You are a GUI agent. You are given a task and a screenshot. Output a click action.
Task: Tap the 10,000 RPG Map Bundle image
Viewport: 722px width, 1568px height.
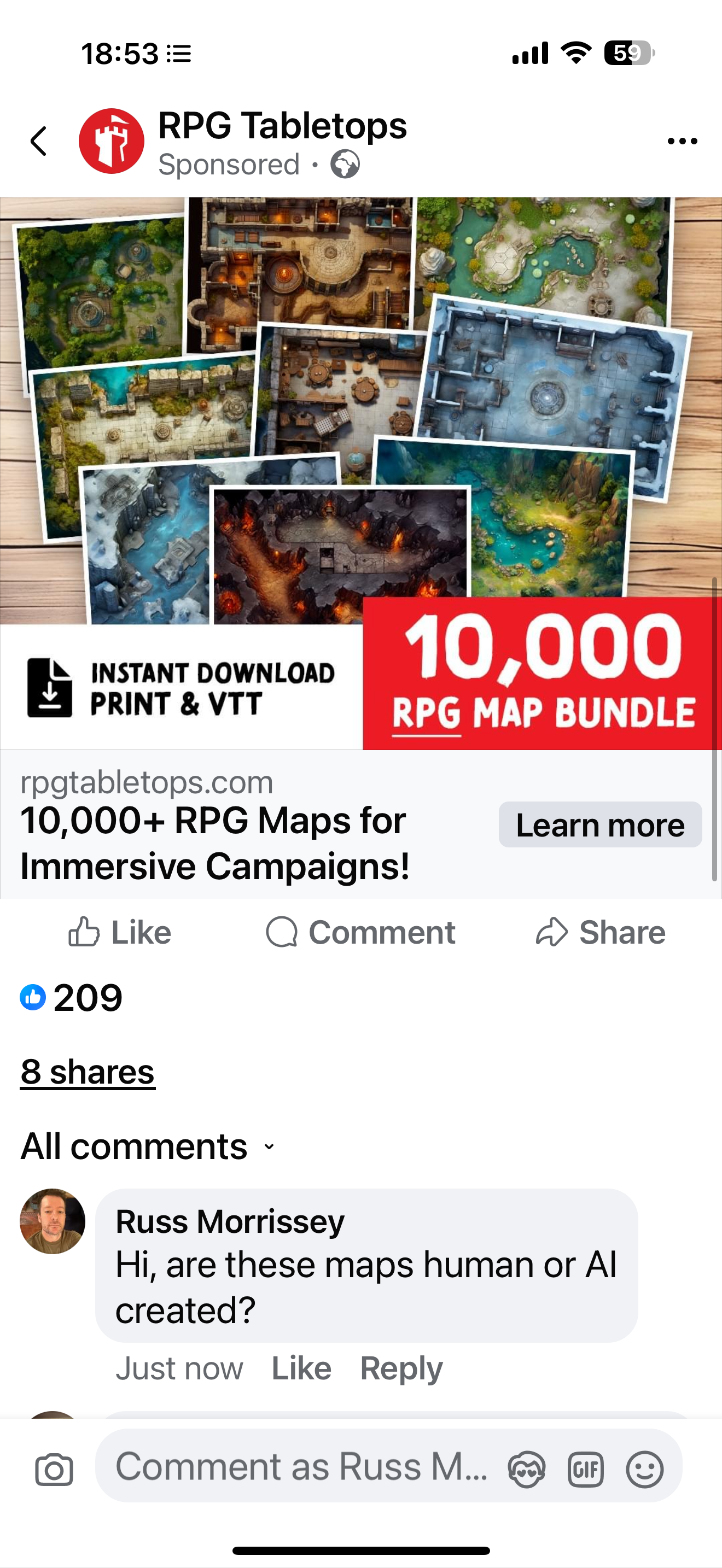[361, 473]
